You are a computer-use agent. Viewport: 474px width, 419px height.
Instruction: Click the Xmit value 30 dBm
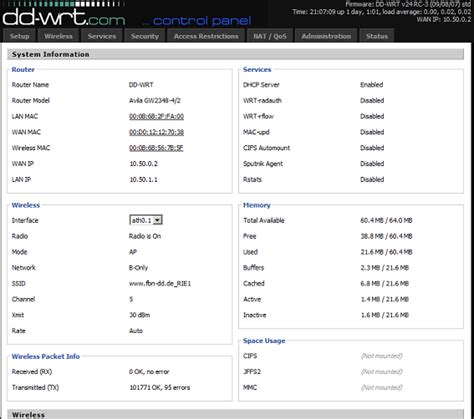coord(140,315)
